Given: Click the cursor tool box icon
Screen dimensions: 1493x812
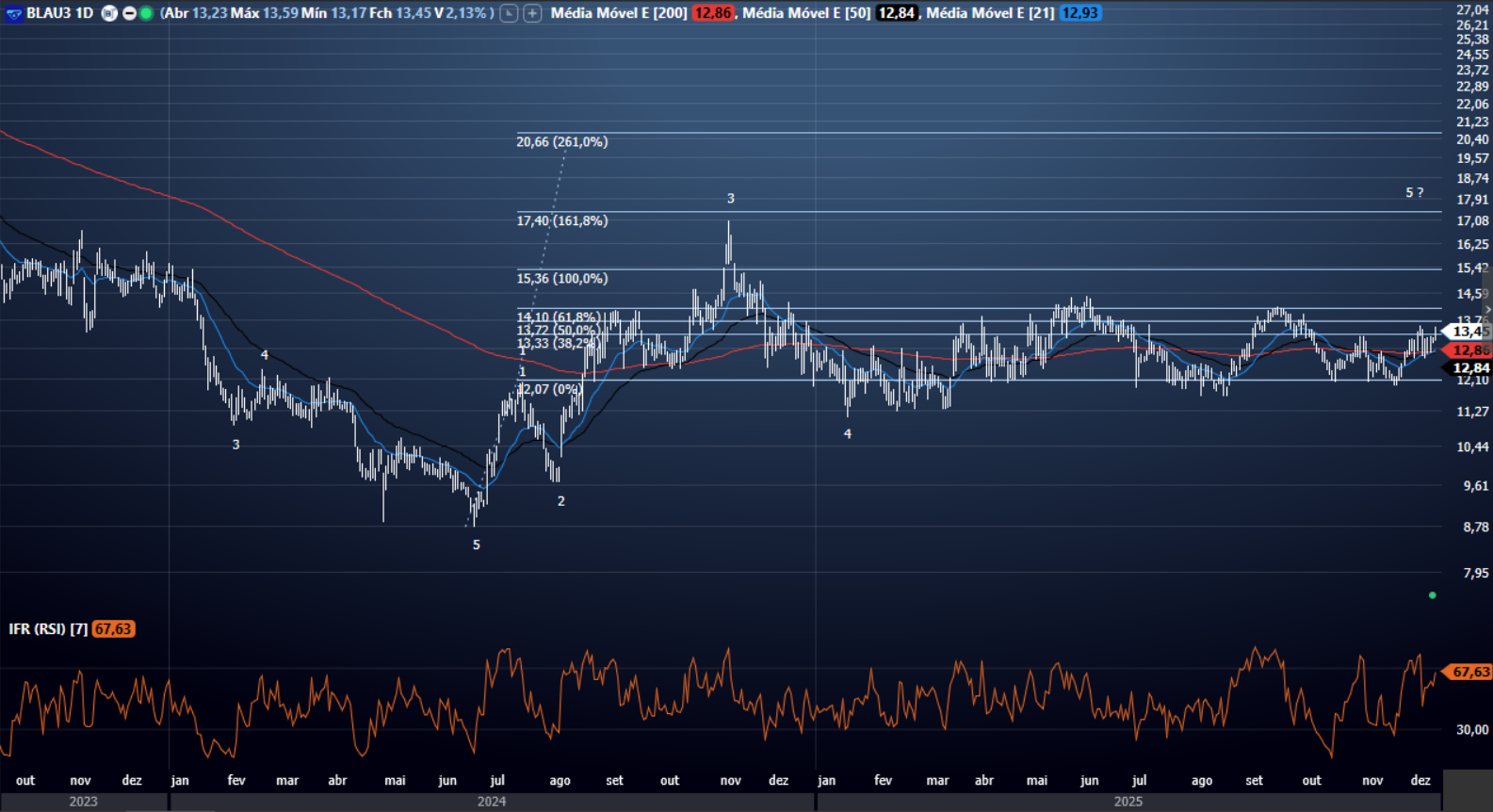Looking at the screenshot, I should [509, 13].
